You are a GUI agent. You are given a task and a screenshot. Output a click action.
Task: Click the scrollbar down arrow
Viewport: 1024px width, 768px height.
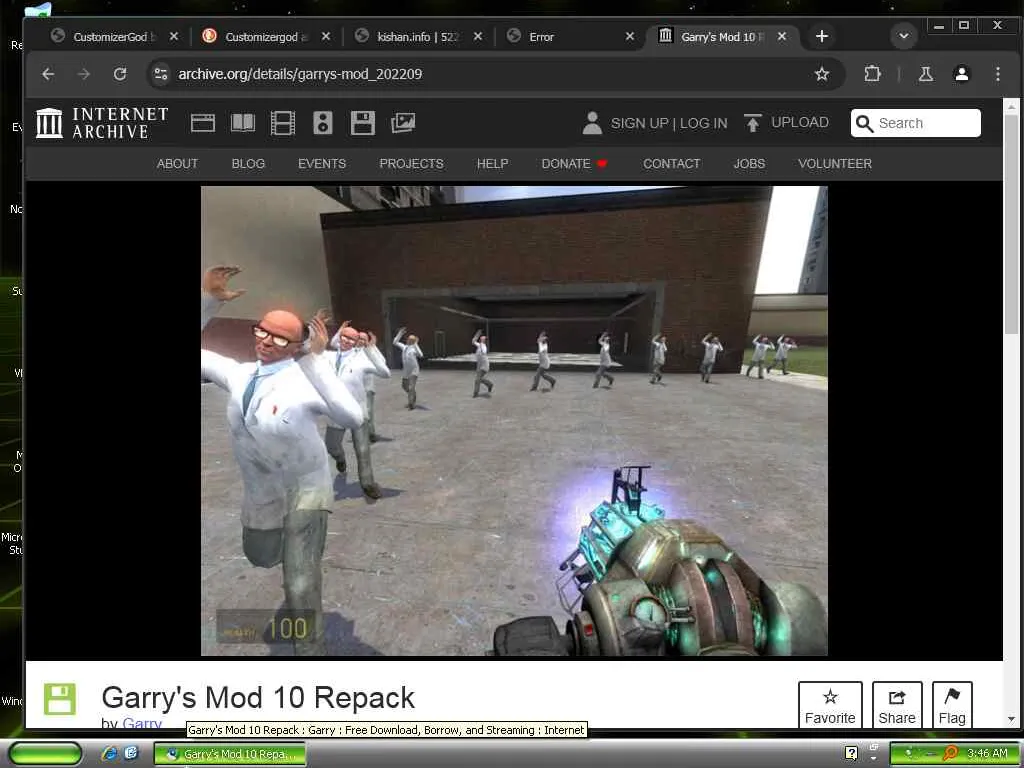coord(1011,719)
